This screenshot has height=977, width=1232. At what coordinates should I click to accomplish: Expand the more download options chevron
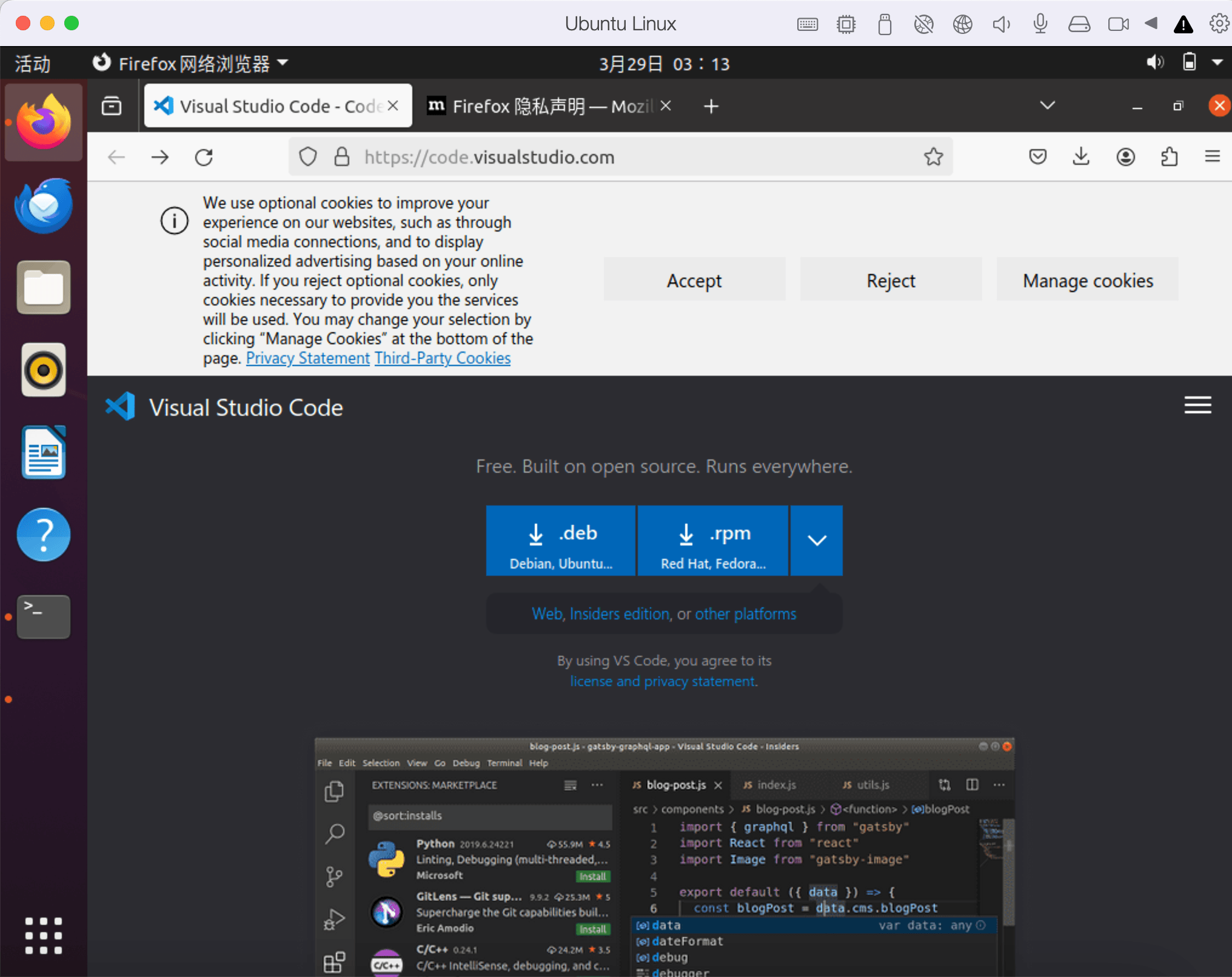pyautogui.click(x=817, y=540)
